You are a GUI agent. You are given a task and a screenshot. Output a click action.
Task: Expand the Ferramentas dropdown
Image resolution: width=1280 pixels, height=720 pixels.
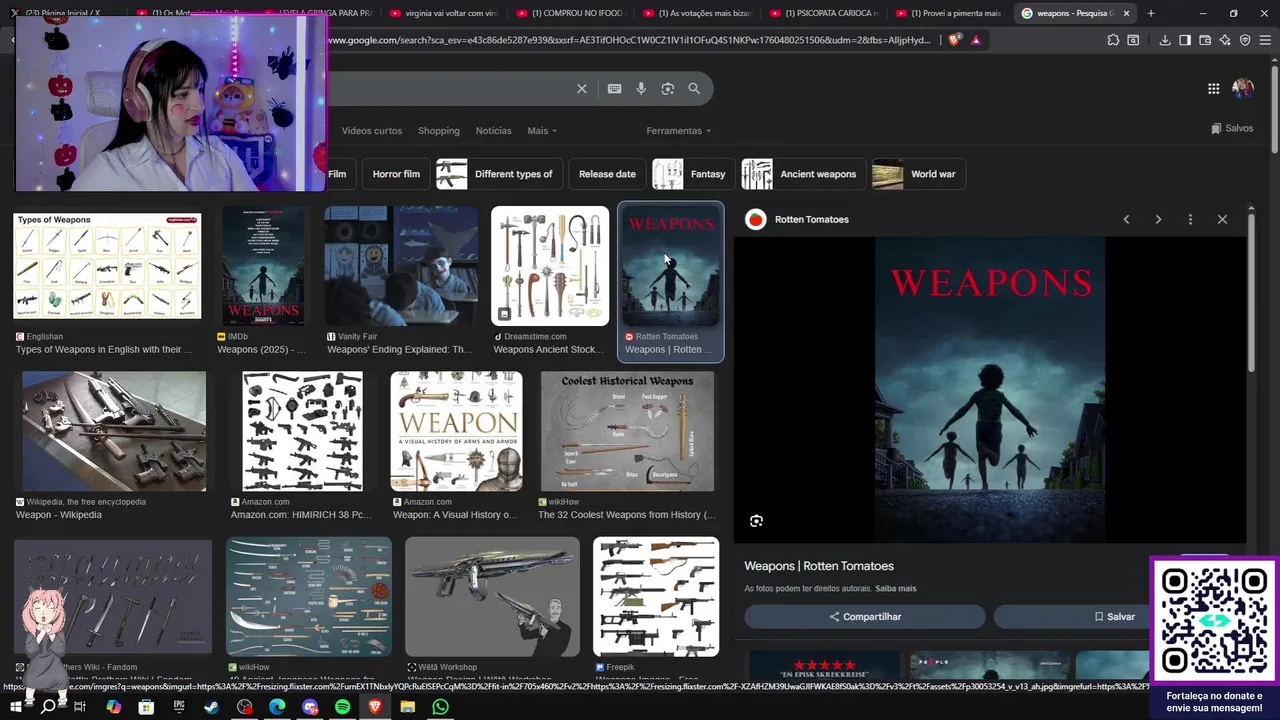[679, 131]
